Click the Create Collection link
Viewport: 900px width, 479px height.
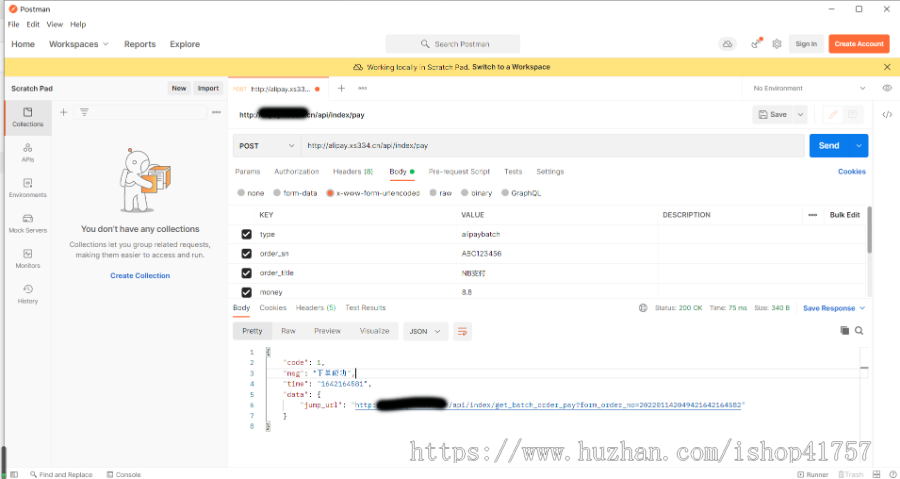[x=140, y=276]
